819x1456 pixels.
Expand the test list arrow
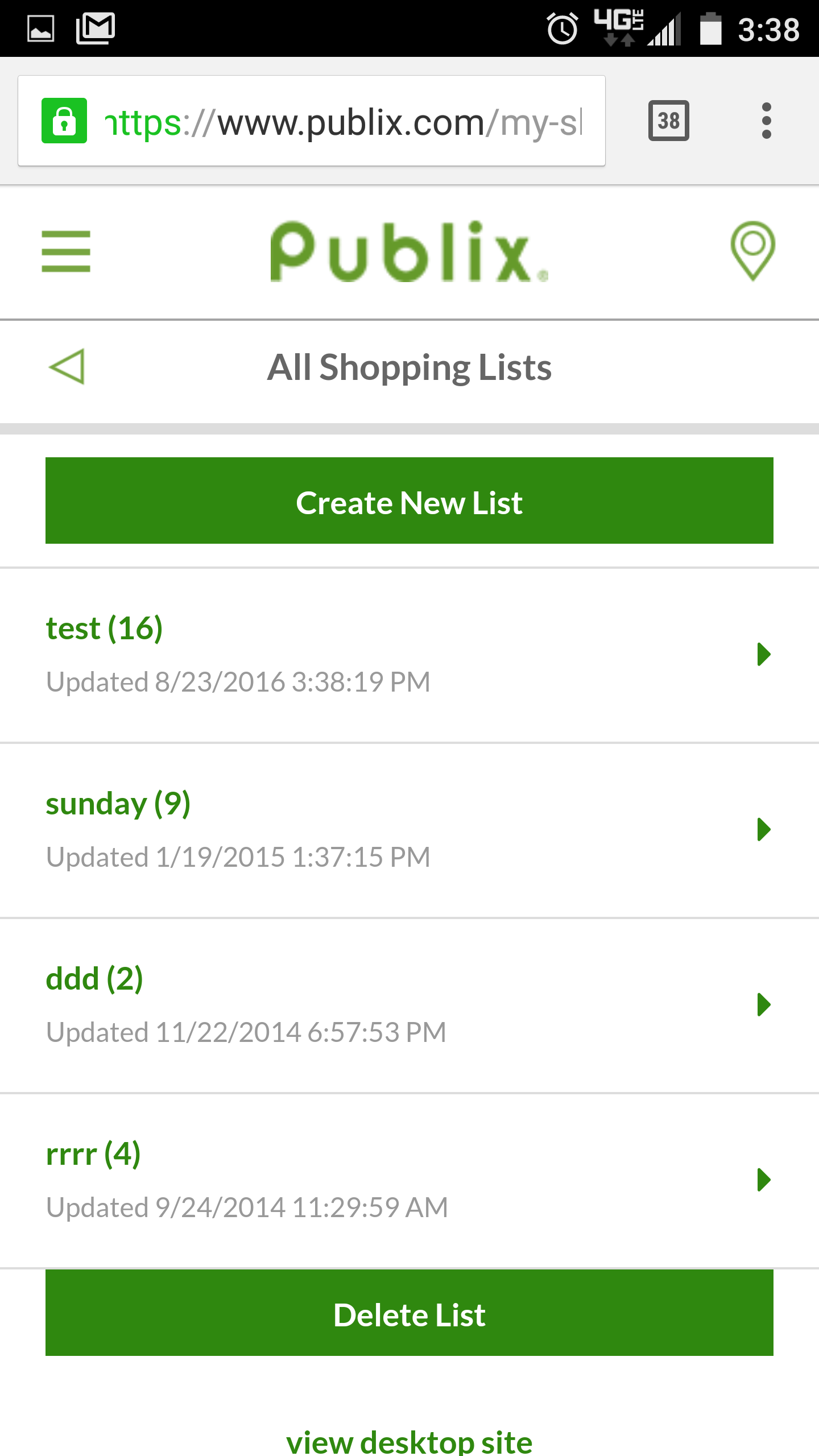(x=764, y=654)
